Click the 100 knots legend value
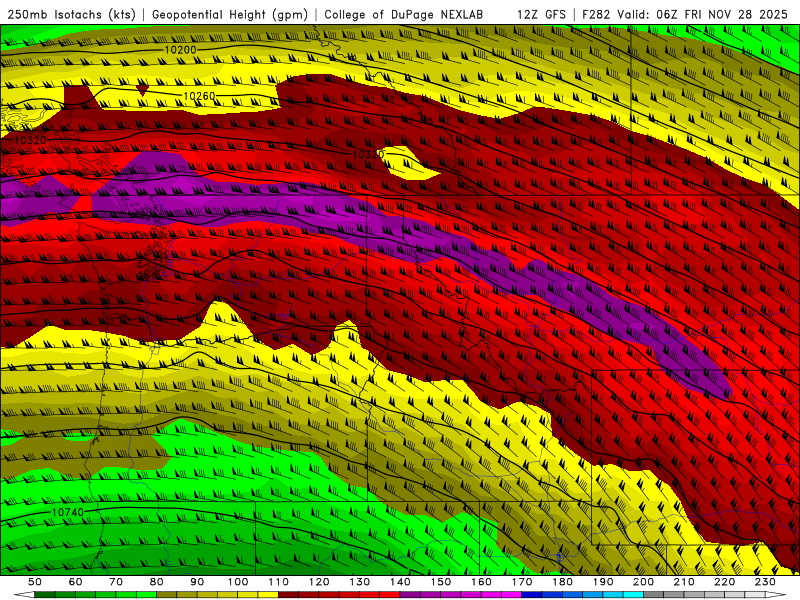This screenshot has width=800, height=600. point(238,582)
